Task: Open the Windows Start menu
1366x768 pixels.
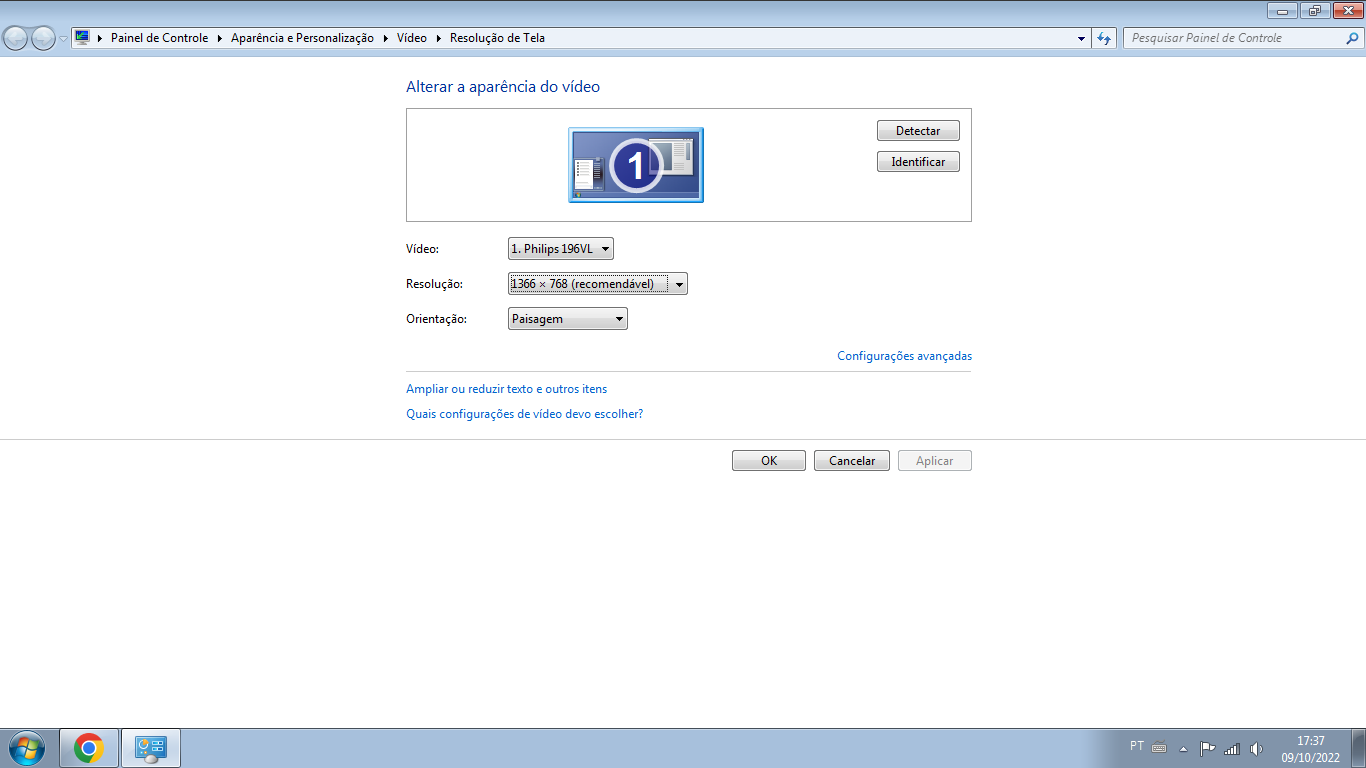Action: [27, 748]
